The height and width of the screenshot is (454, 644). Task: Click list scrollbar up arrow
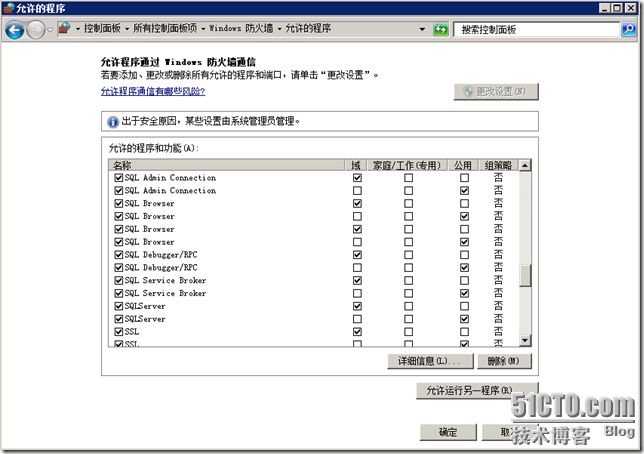[x=524, y=166]
